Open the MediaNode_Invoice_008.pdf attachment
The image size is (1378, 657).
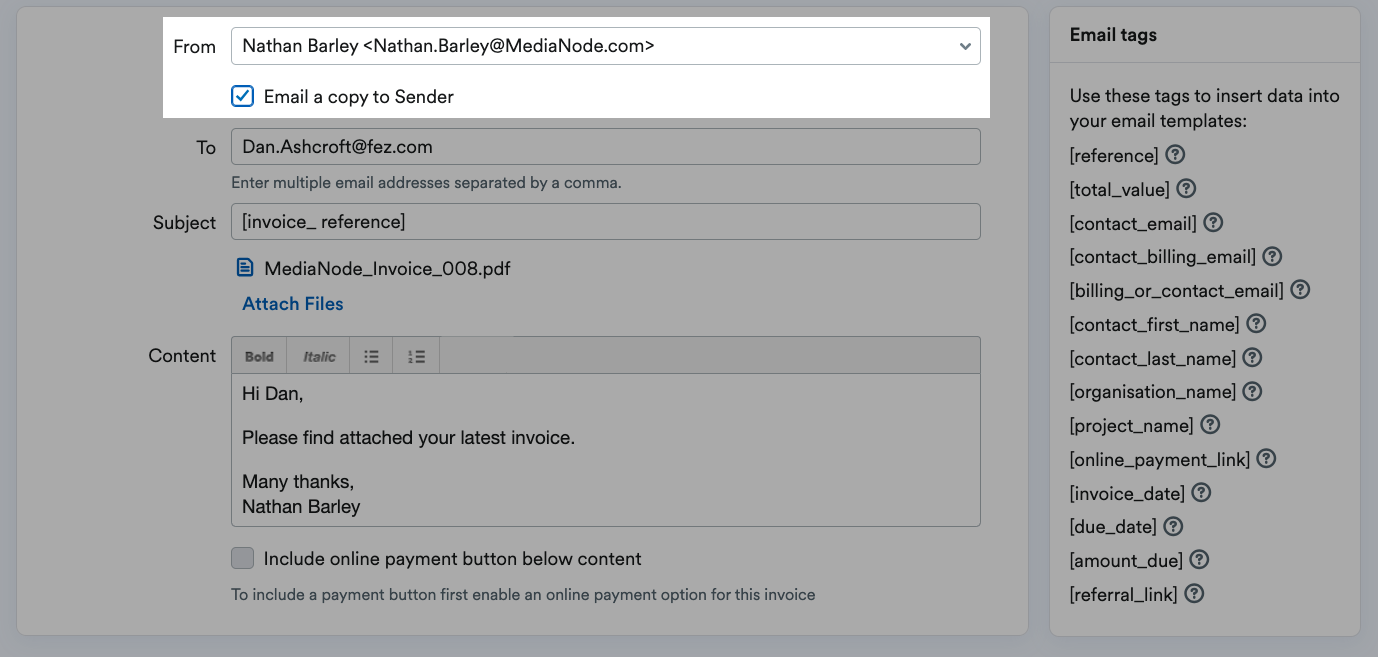coord(387,268)
